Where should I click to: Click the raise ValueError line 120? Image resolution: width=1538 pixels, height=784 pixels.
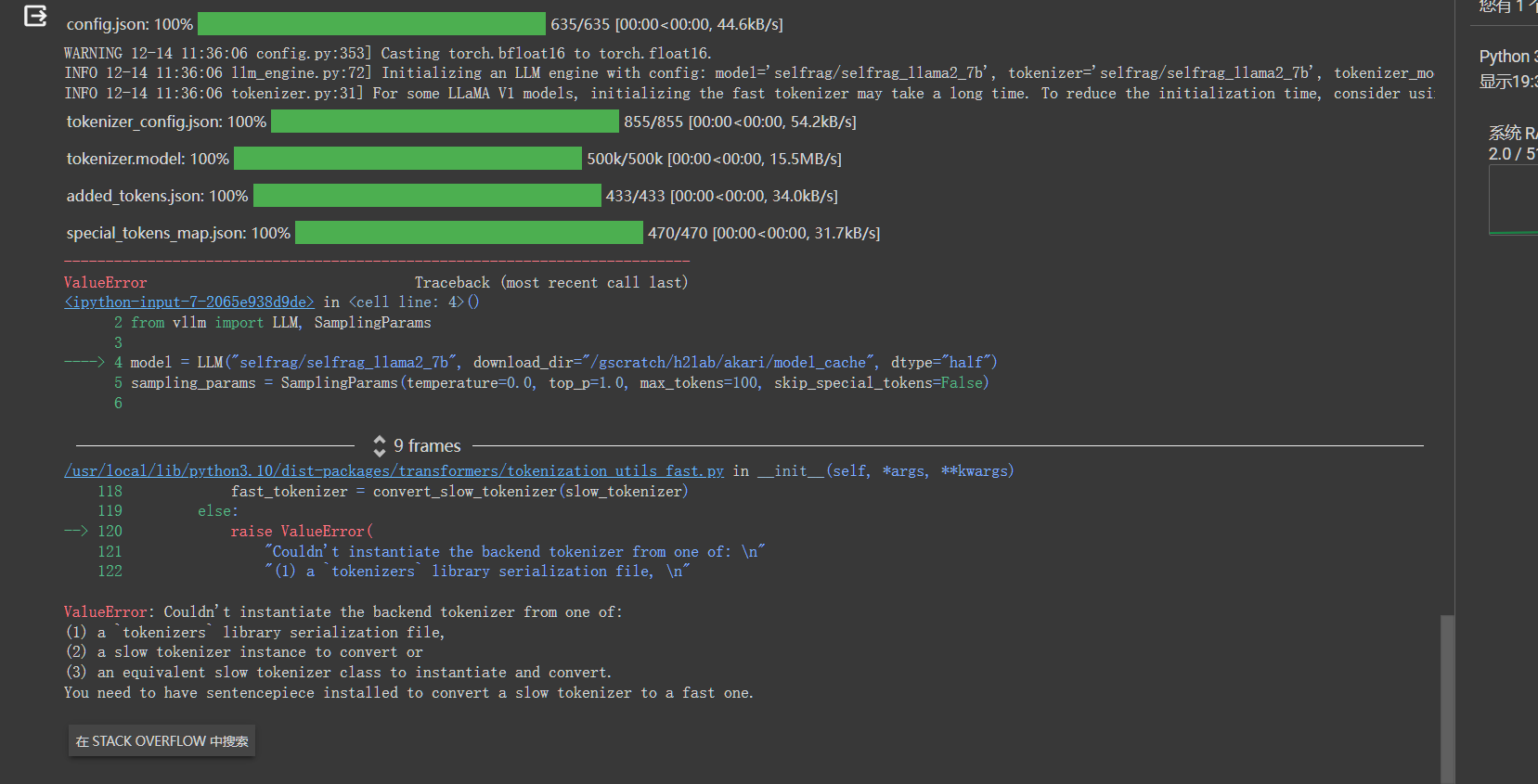pyautogui.click(x=302, y=532)
